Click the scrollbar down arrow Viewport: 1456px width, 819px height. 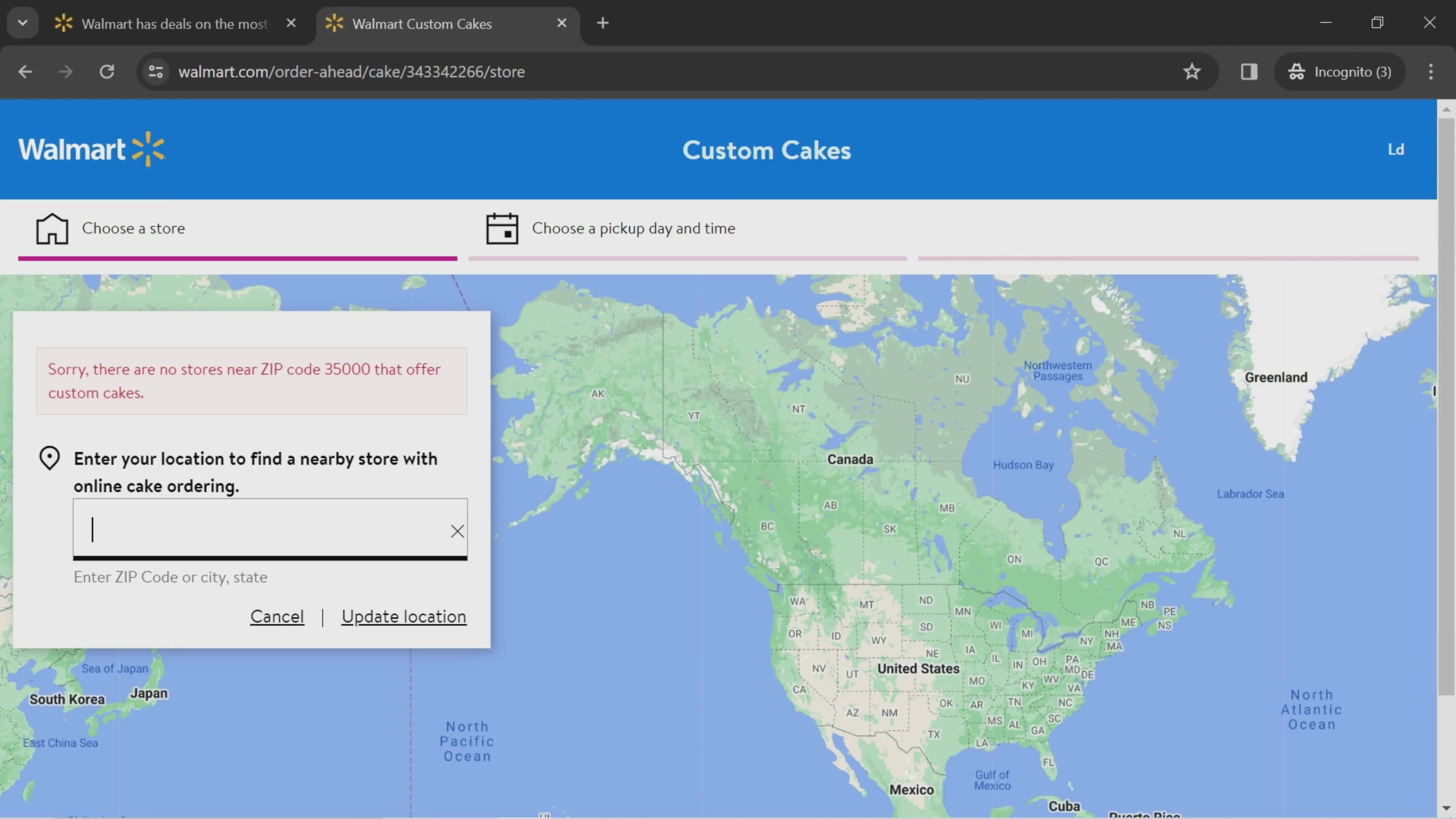coord(1447,808)
